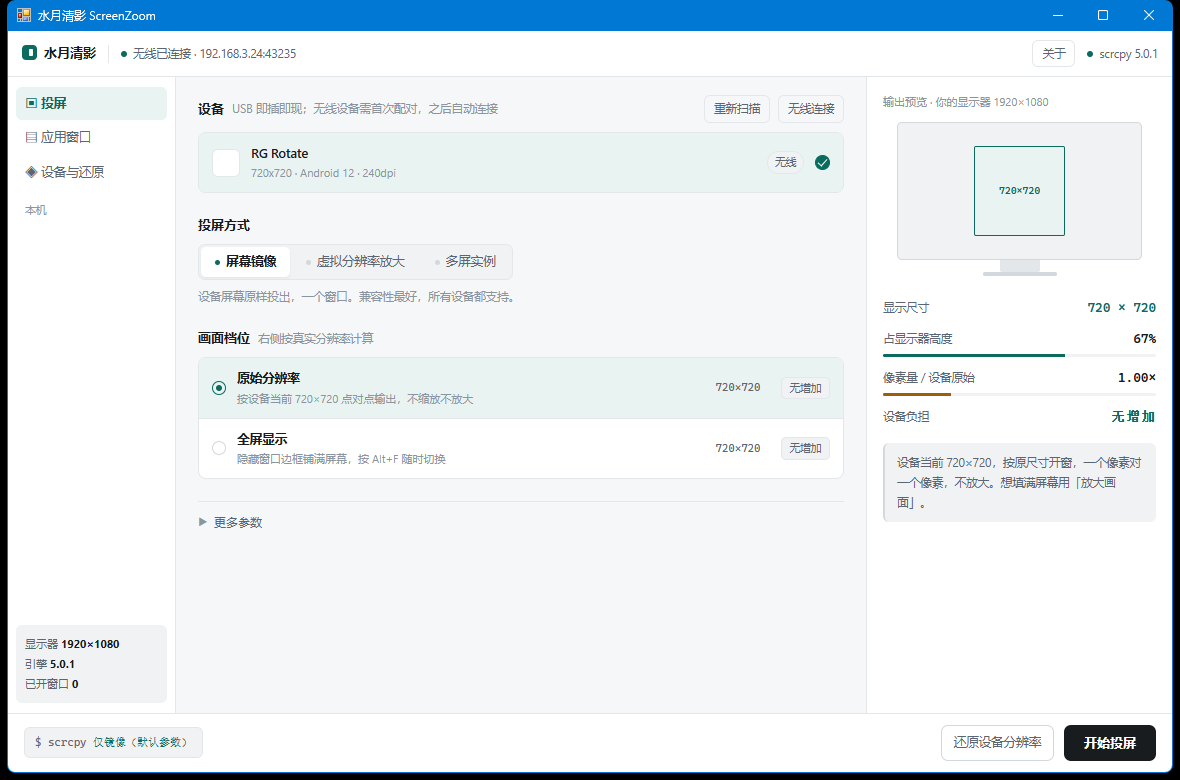The image size is (1180, 780).
Task: Select the 虚拟分辨率放大 casting mode
Action: (355, 261)
